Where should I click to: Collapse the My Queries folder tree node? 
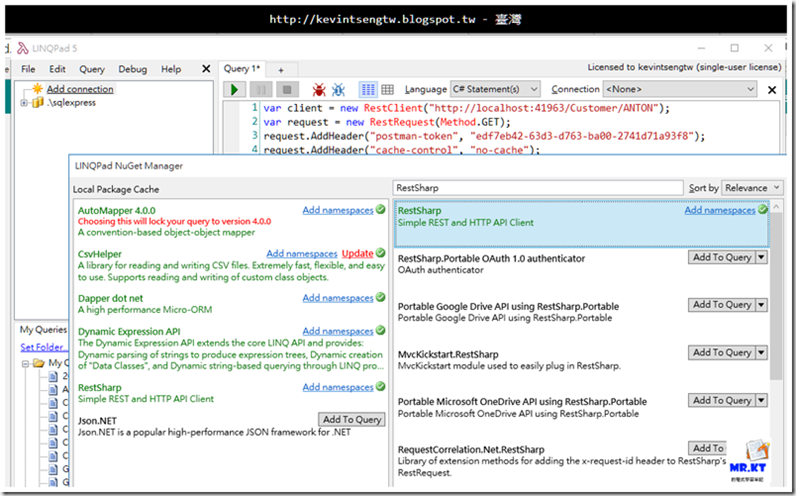click(x=25, y=363)
